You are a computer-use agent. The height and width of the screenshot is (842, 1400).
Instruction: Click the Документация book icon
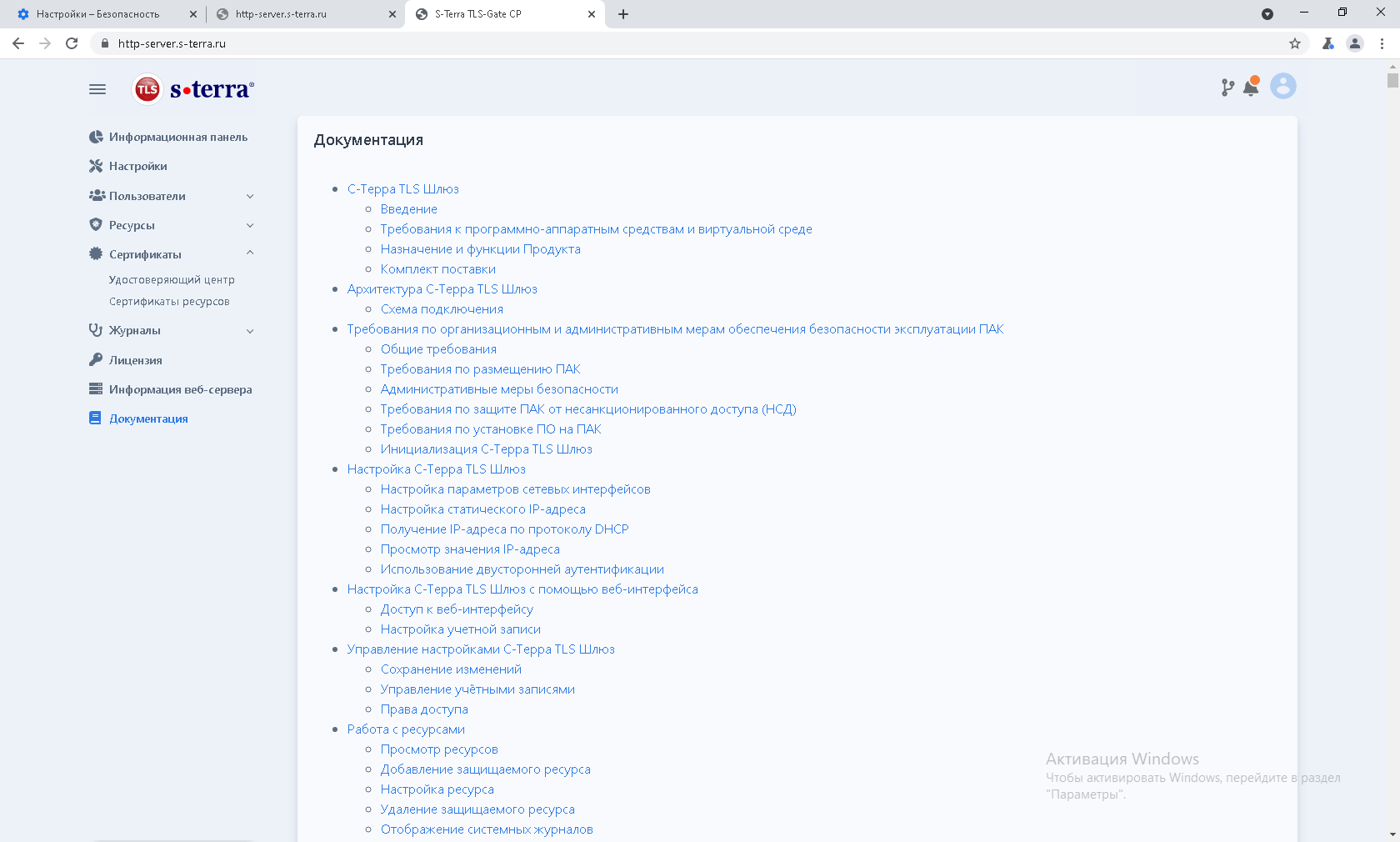coord(95,418)
